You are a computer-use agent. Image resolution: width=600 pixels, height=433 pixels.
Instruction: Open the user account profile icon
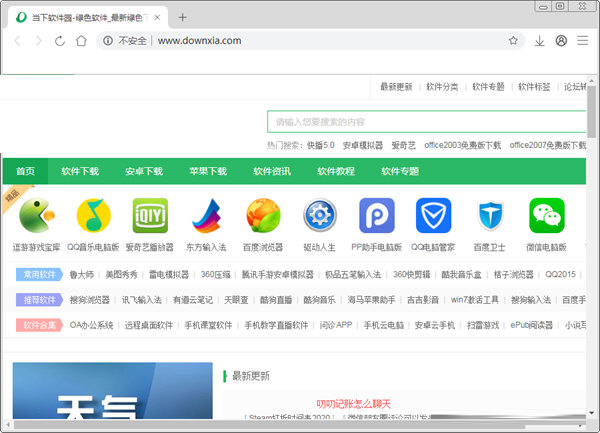point(561,41)
